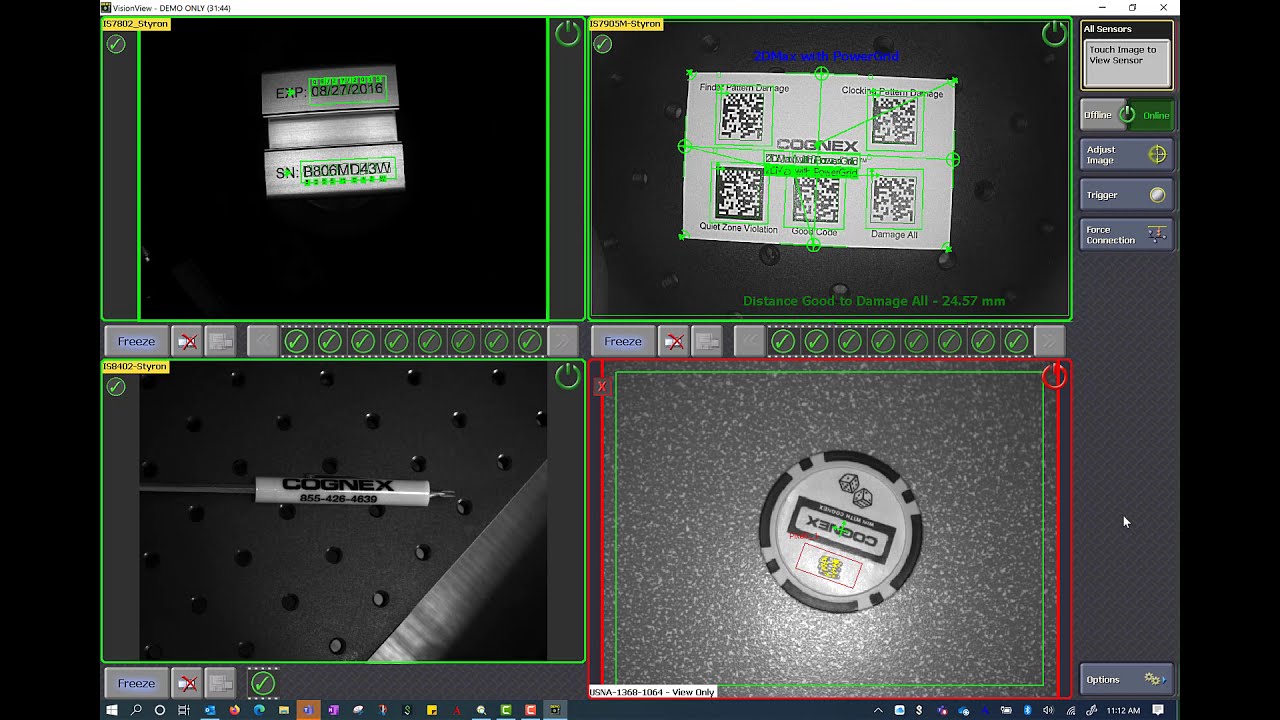Open Adjust Image tool
This screenshot has width=1280, height=720.
pyautogui.click(x=1126, y=155)
